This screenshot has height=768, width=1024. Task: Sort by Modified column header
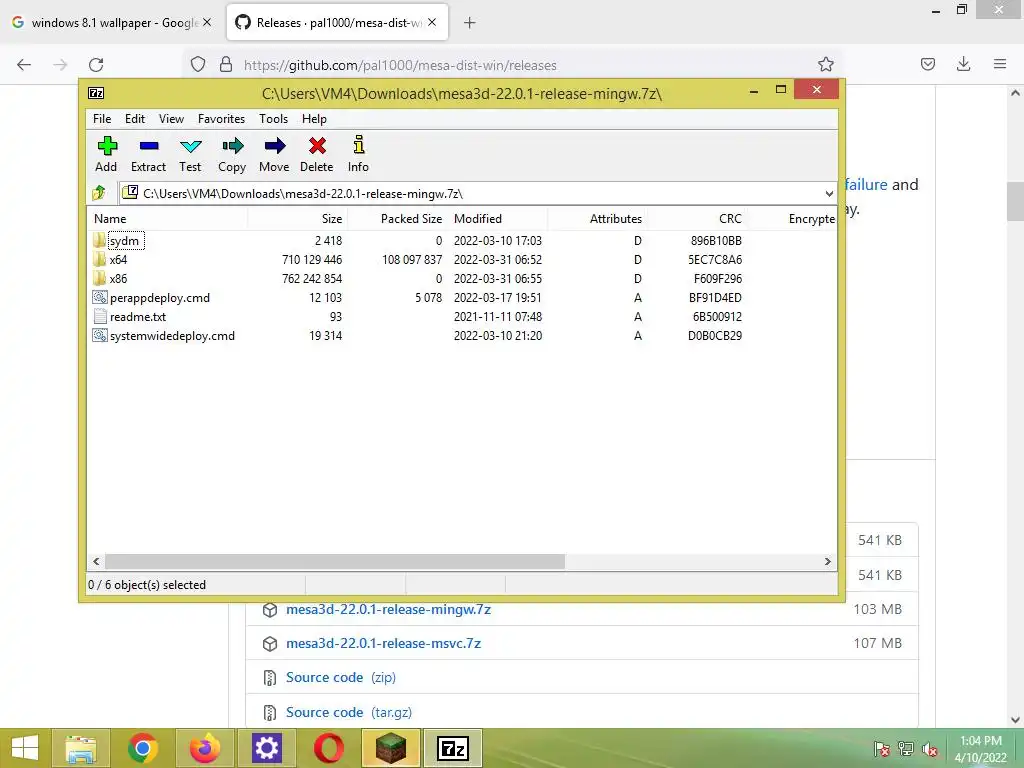tap(498, 219)
